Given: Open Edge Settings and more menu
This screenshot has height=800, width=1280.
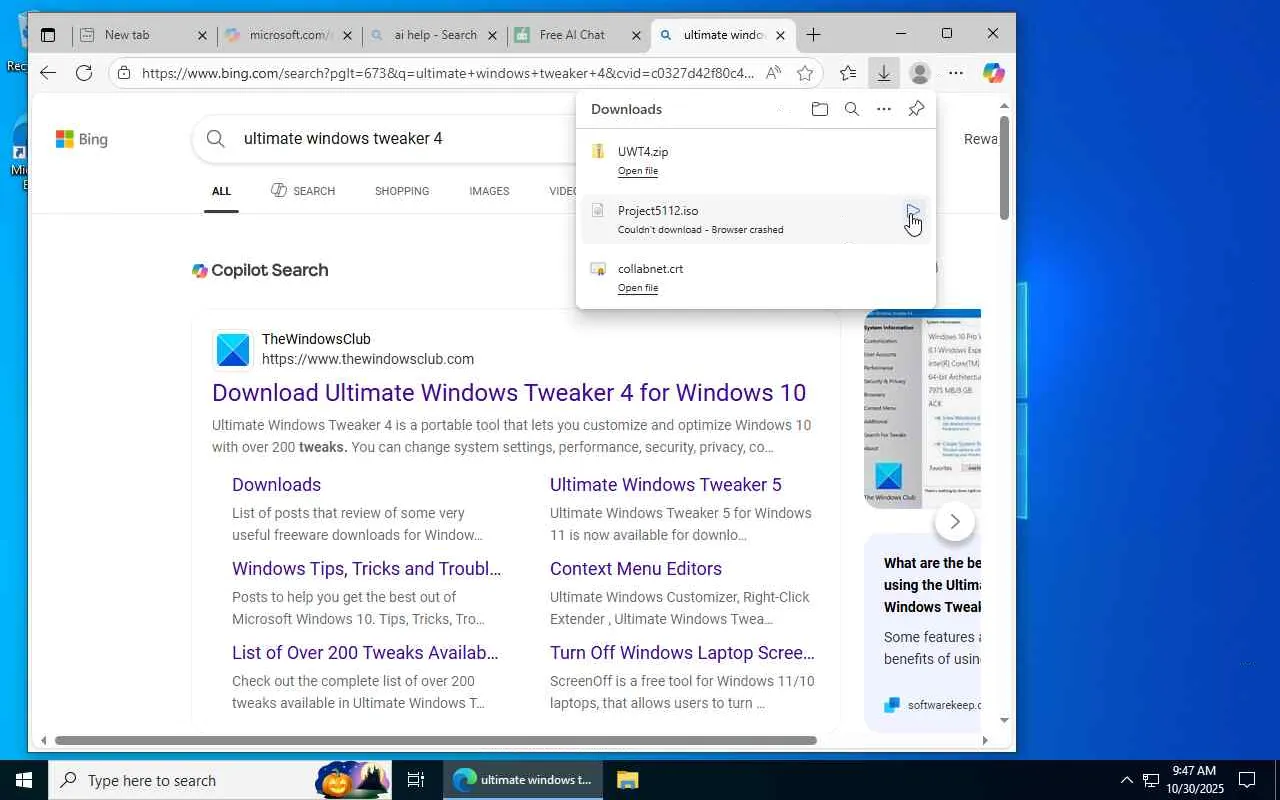Looking at the screenshot, I should (x=956, y=73).
